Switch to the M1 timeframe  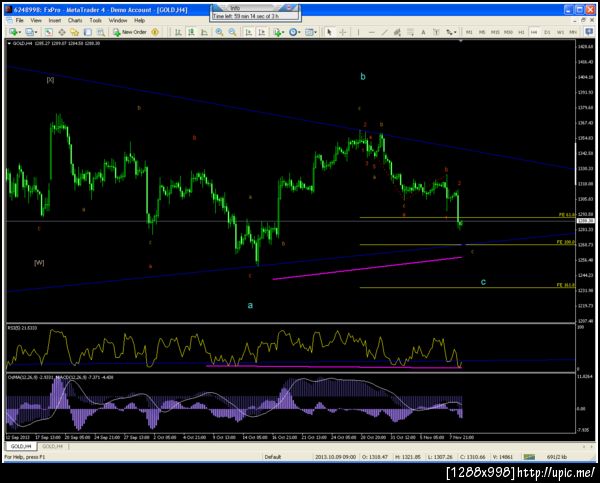[469, 32]
